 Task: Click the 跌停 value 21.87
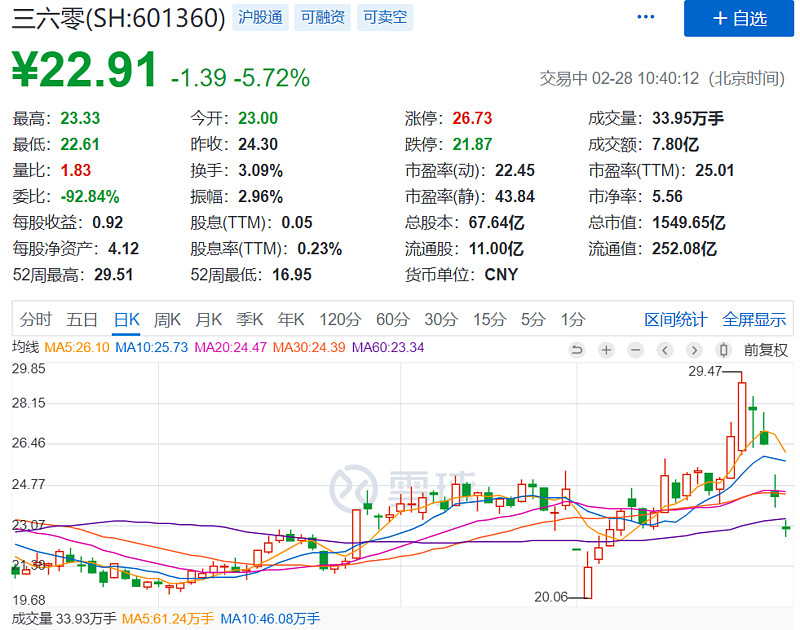(x=472, y=144)
